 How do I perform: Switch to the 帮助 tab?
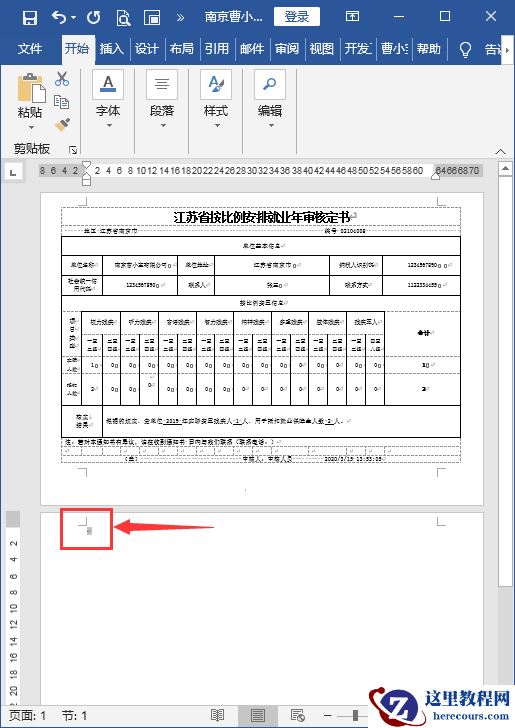pyautogui.click(x=428, y=48)
